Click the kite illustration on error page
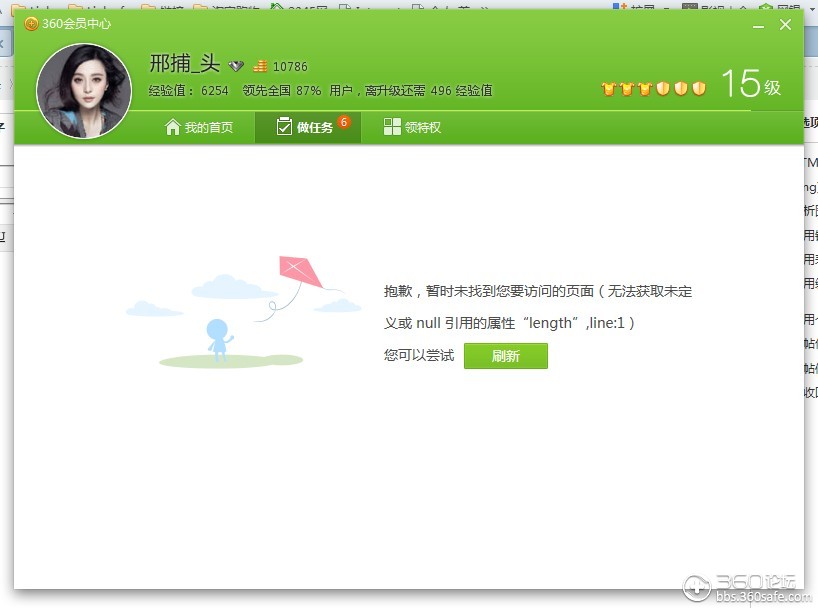818x608 pixels. (301, 272)
